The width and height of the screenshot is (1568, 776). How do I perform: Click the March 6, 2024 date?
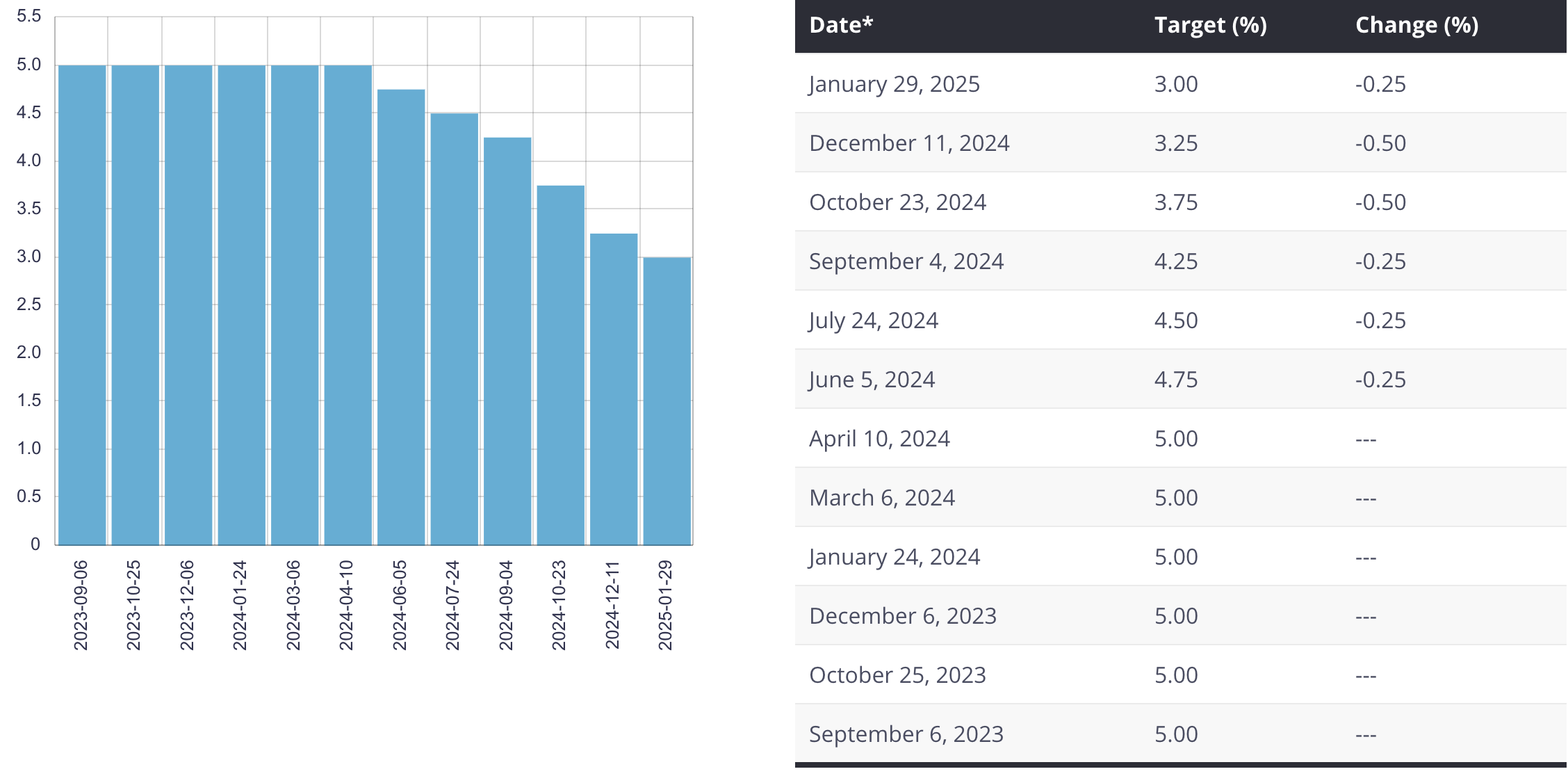tap(882, 498)
